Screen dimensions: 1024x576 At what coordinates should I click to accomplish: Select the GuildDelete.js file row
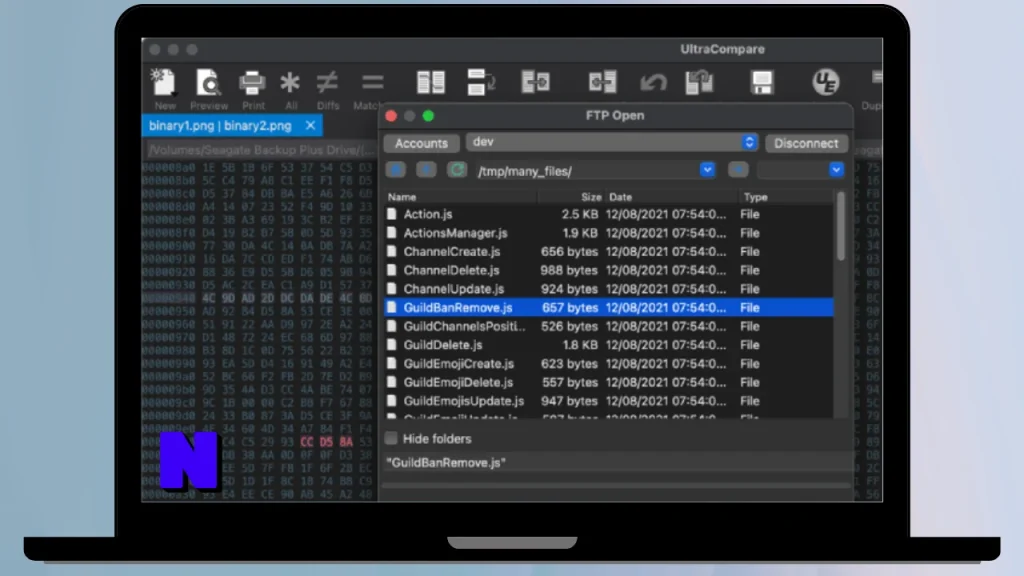point(609,345)
